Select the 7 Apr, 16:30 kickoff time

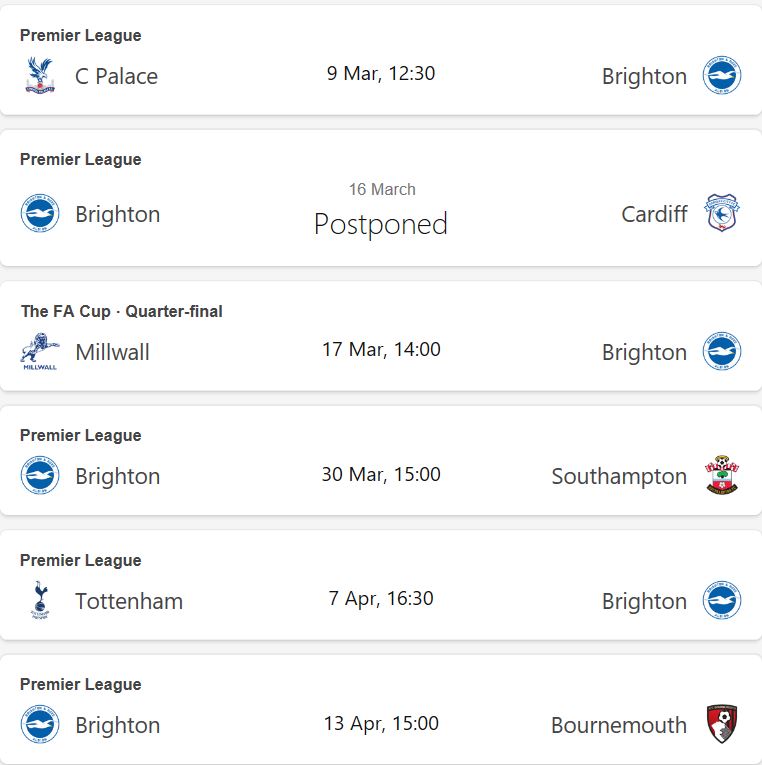tap(381, 598)
